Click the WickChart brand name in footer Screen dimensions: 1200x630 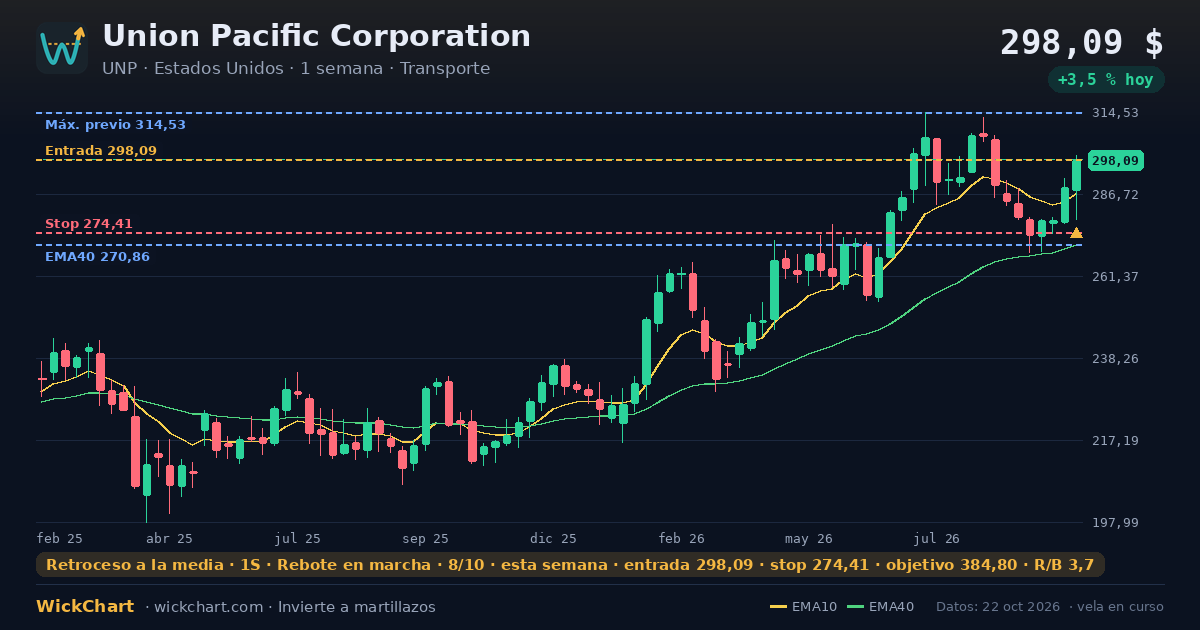click(86, 607)
